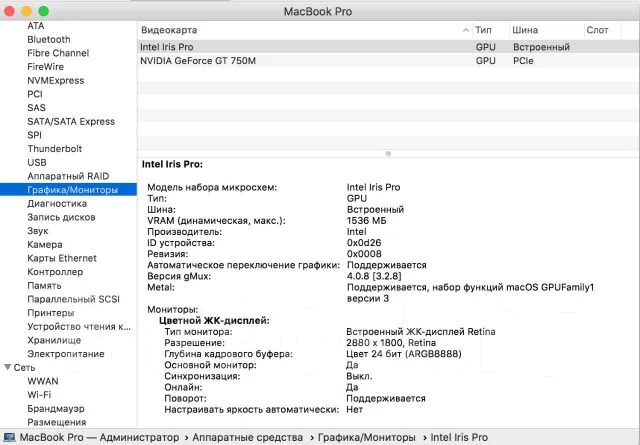Select Устройство чтения к… item
This screenshot has height=445, width=640.
click(x=79, y=327)
